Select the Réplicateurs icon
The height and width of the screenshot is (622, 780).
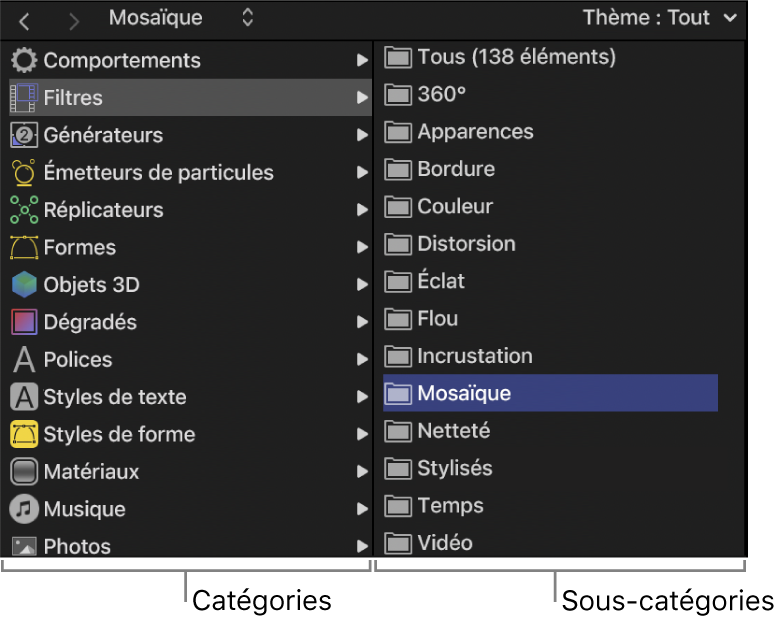pyautogui.click(x=24, y=210)
